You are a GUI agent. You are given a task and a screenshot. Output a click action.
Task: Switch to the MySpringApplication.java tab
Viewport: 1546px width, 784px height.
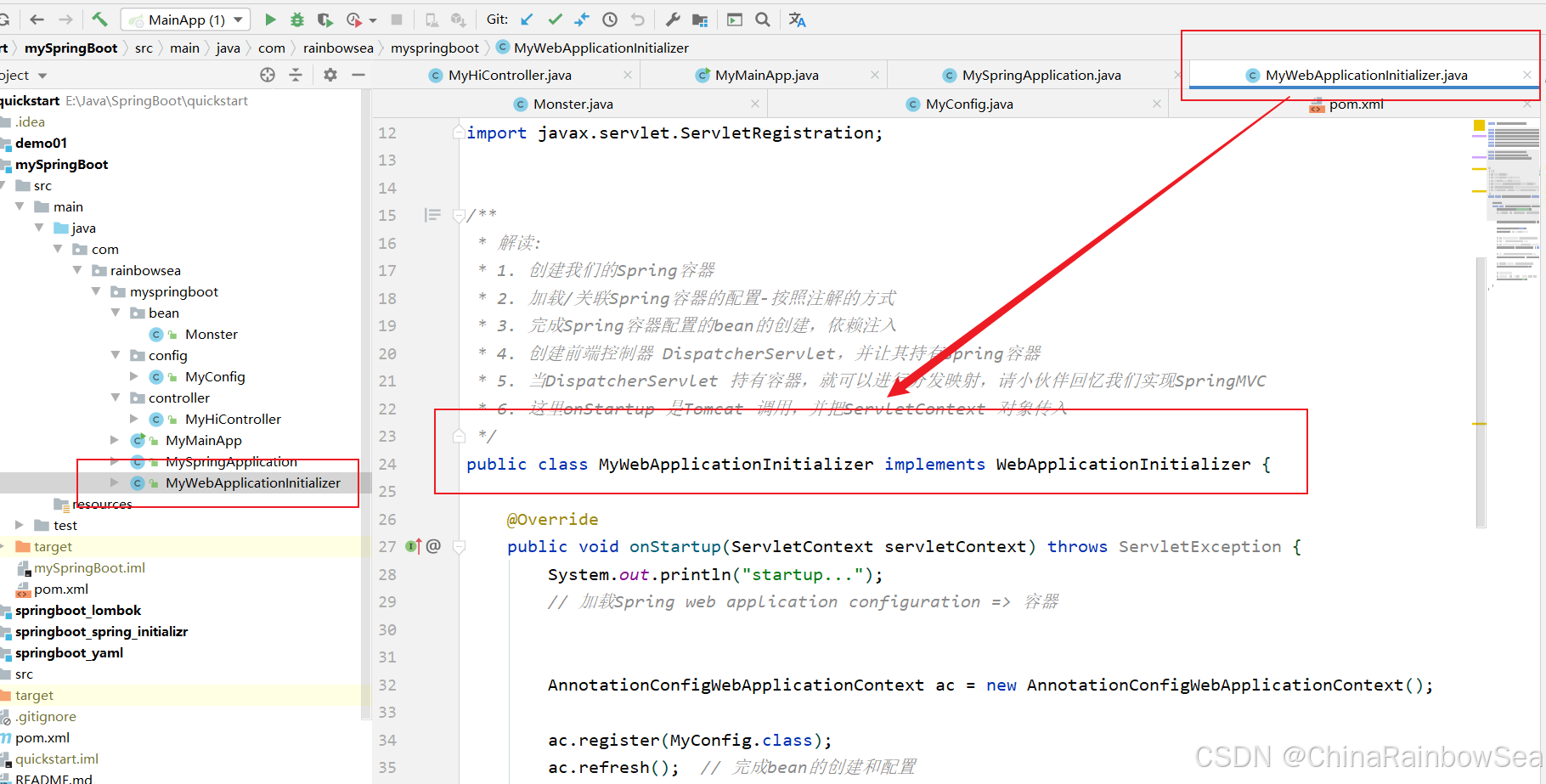[x=1041, y=75]
